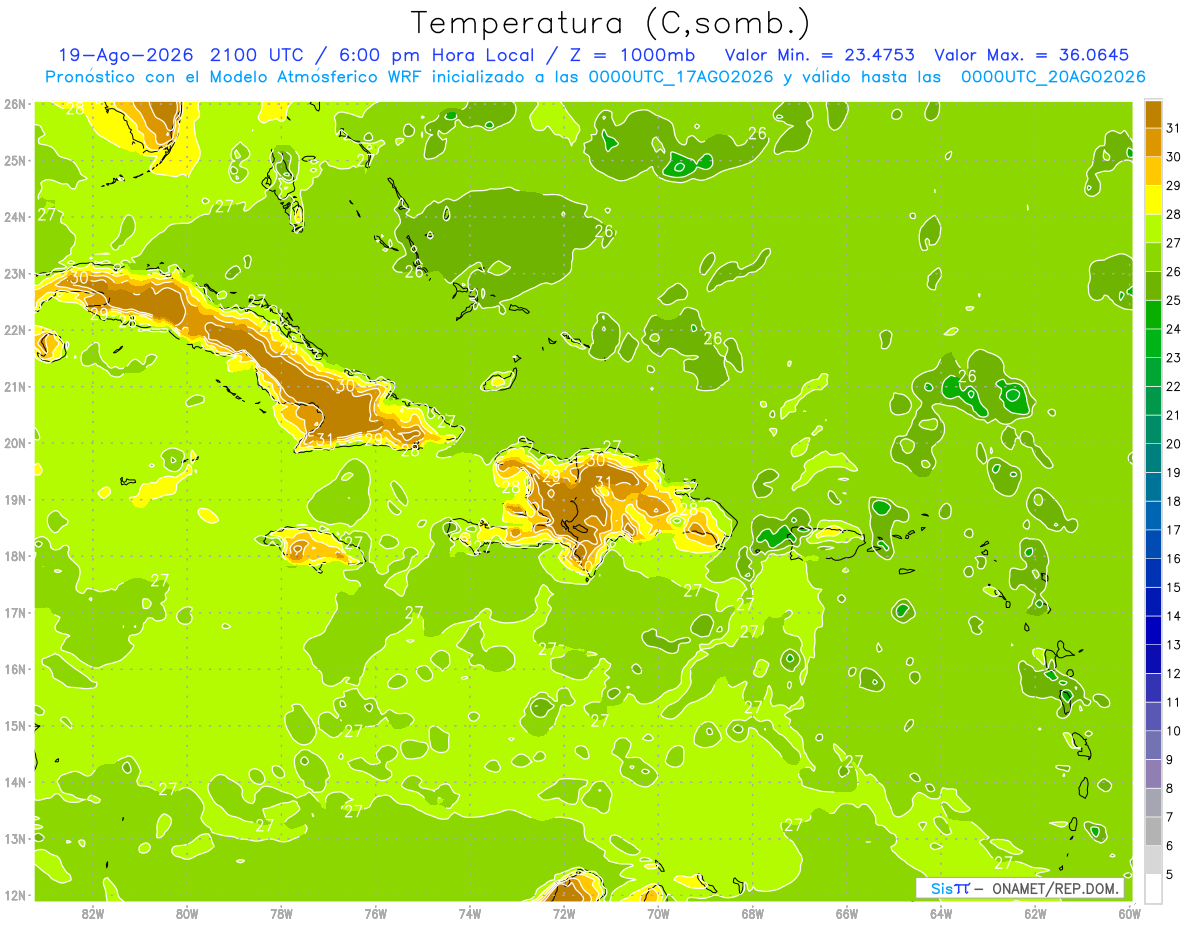Click the "82W" longitude axis label
The image size is (1200, 927).
point(92,913)
